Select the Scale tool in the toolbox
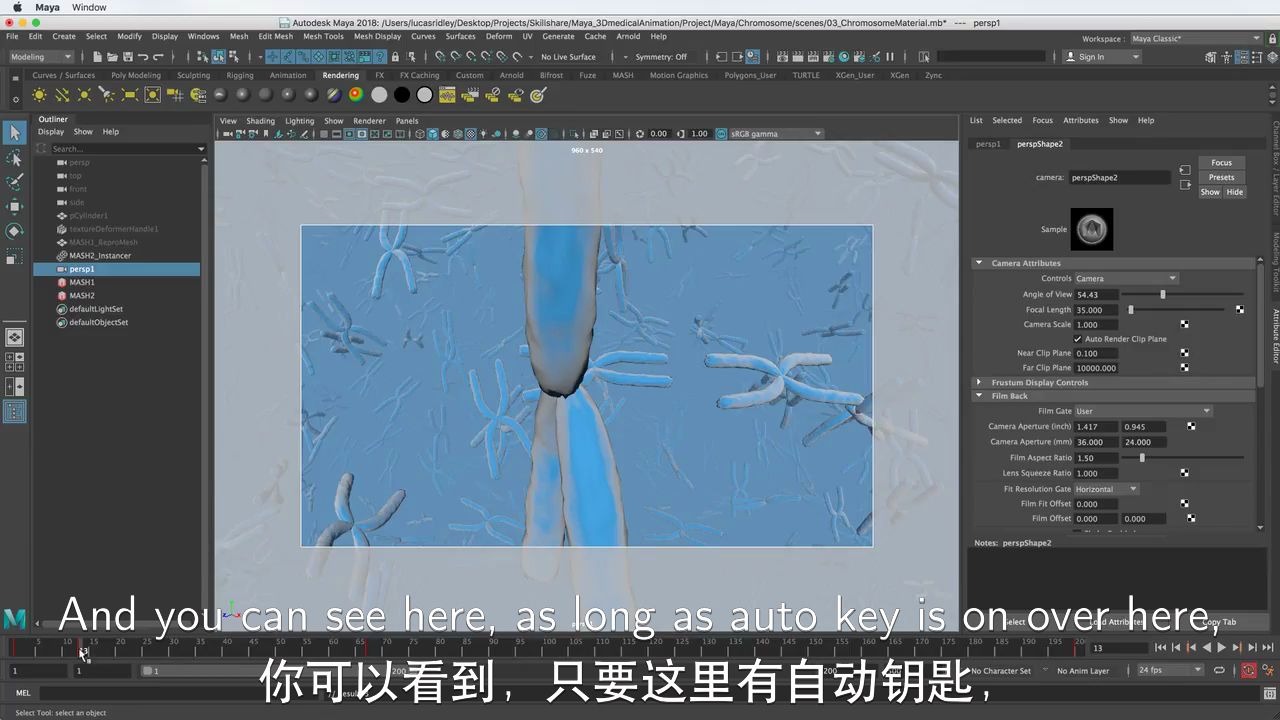 tap(14, 256)
